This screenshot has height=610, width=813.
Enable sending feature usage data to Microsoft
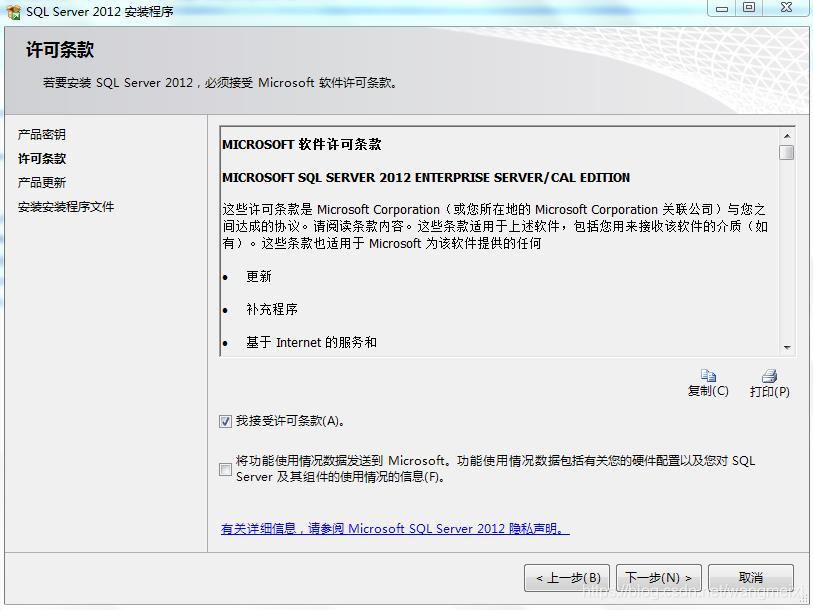[x=225, y=469]
